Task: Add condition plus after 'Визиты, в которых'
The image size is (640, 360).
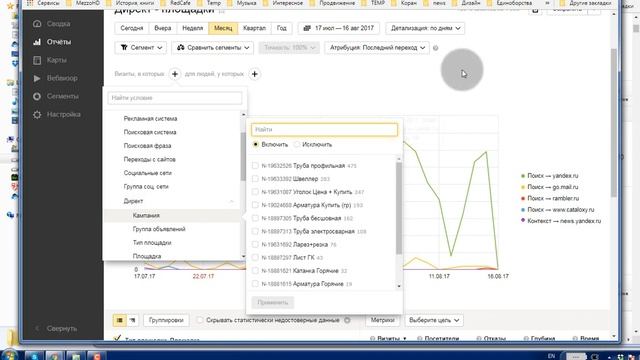Action: tap(175, 74)
